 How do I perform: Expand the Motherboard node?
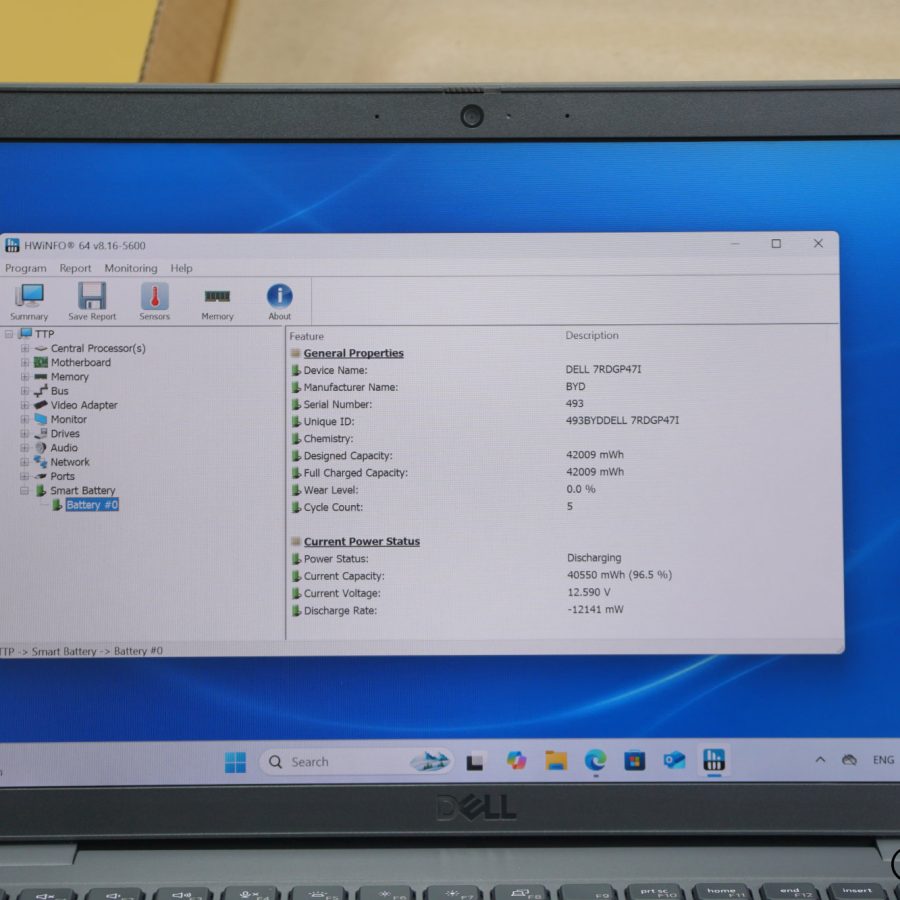pyautogui.click(x=25, y=363)
